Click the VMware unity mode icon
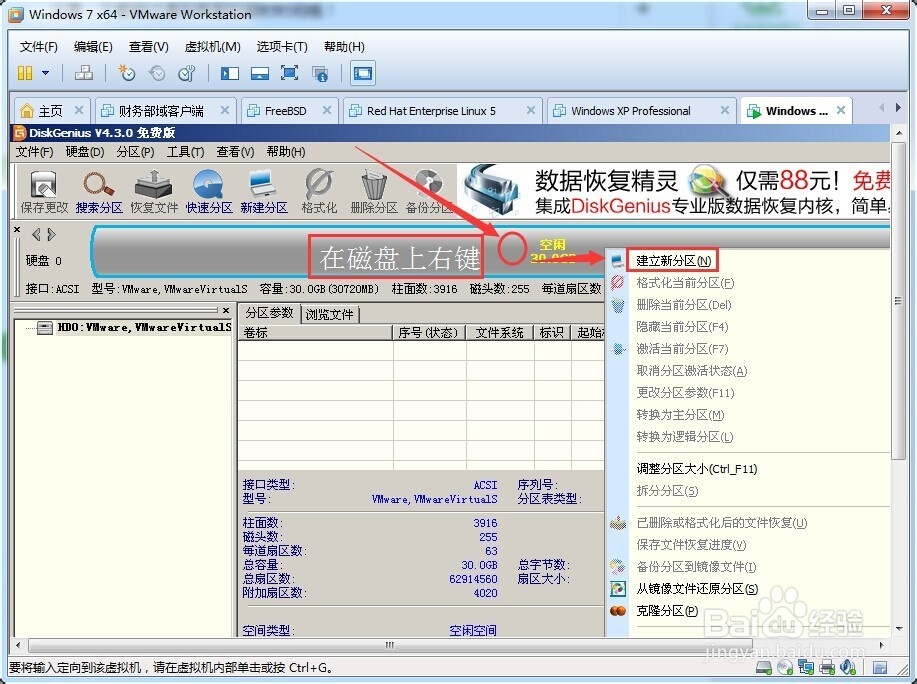Image resolution: width=917 pixels, height=684 pixels. click(x=320, y=73)
